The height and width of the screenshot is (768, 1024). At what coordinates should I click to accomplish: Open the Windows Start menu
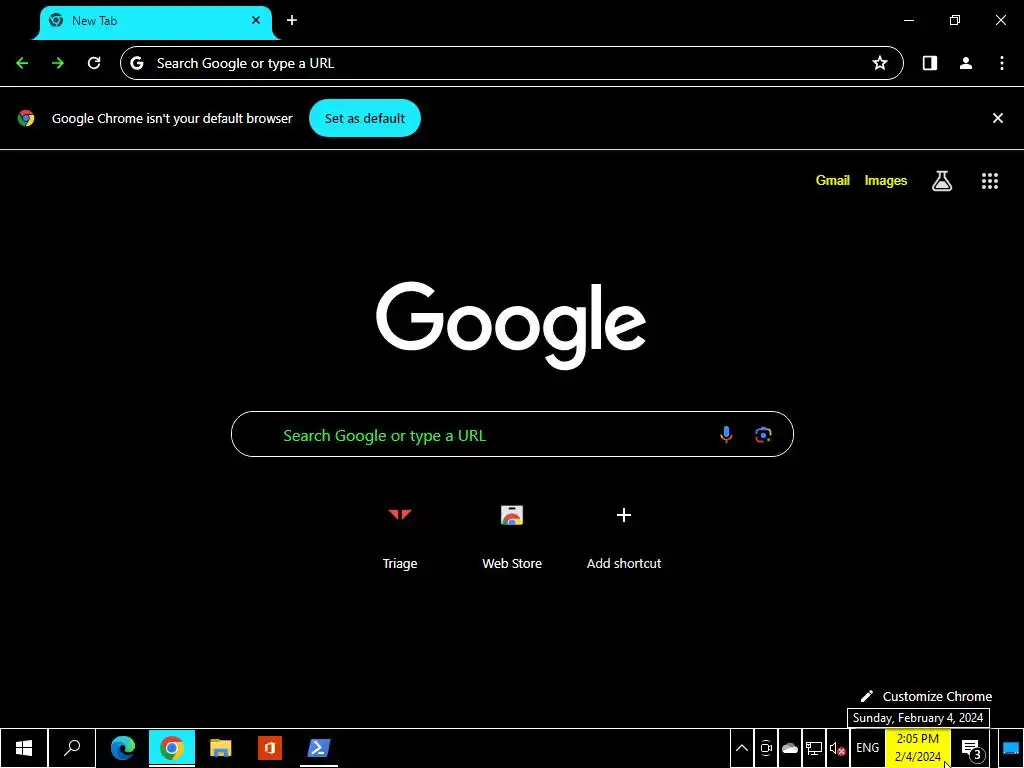24,748
